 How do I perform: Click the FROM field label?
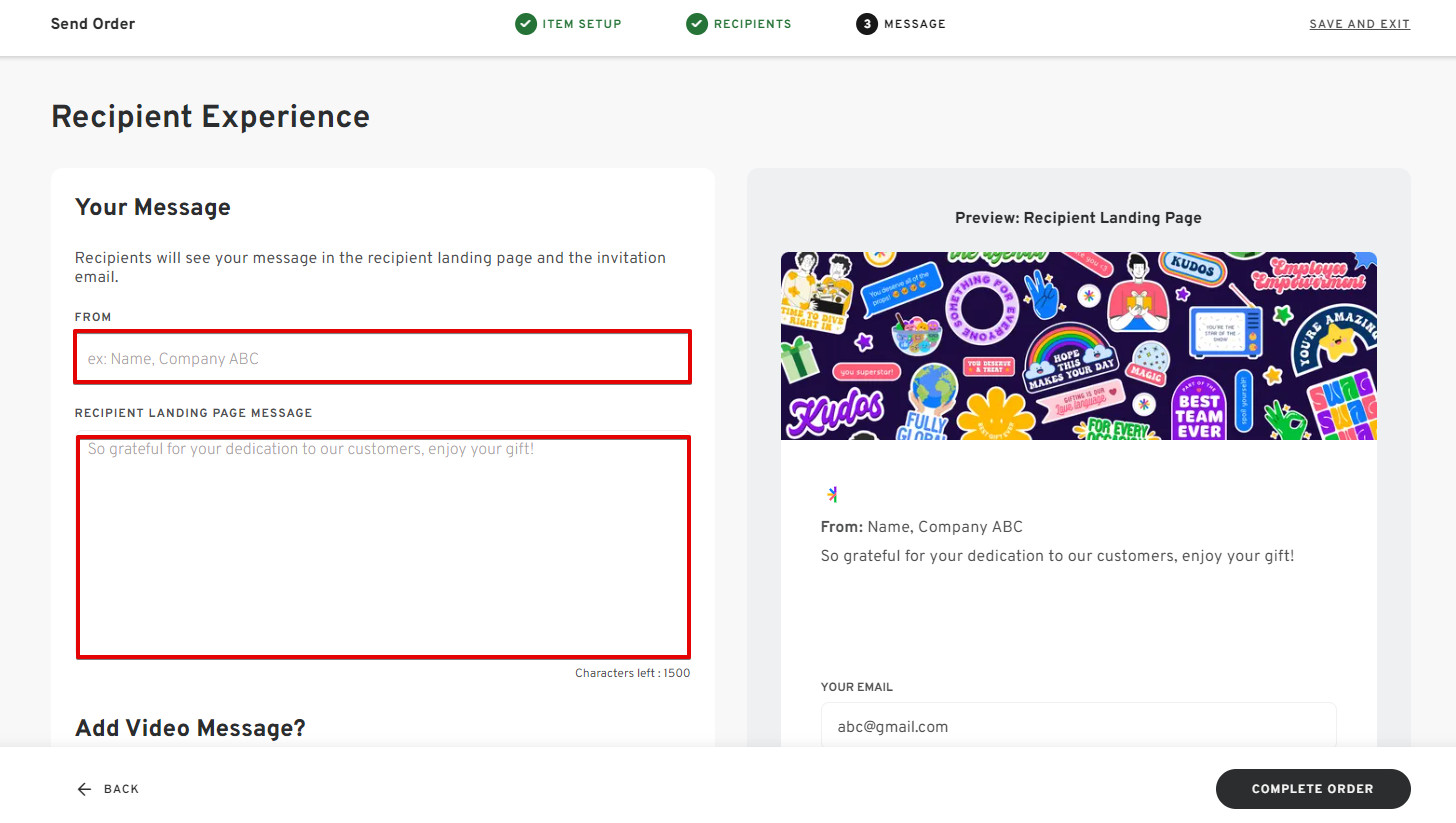93,317
